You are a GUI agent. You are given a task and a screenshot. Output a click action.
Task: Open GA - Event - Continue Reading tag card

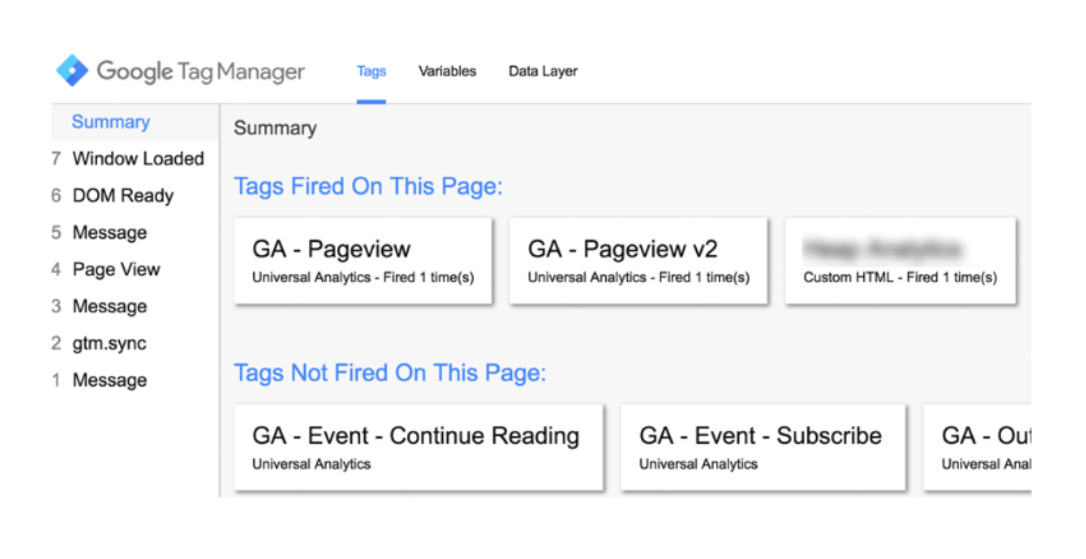tap(418, 447)
